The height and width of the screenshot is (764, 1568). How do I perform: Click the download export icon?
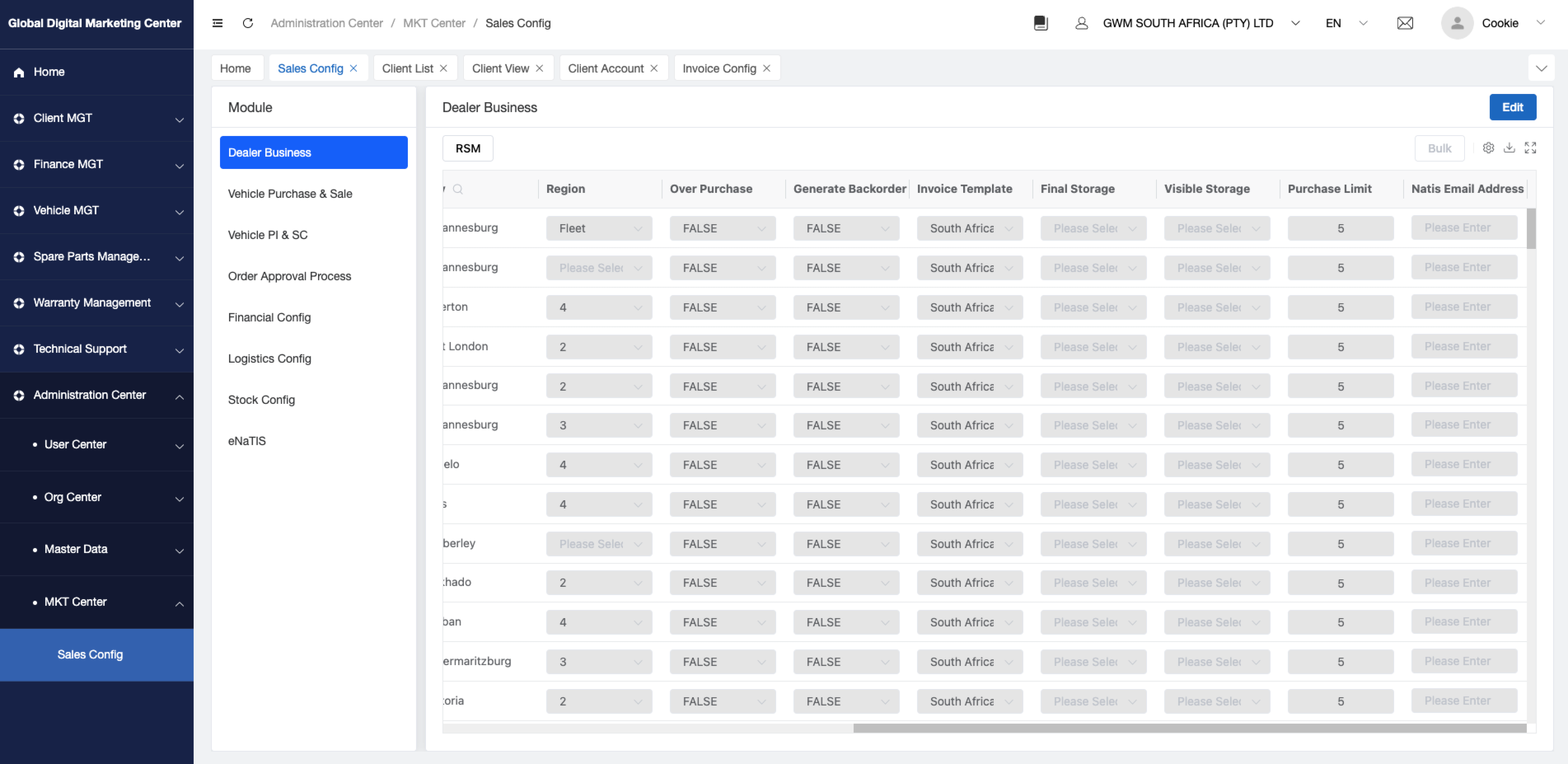[1509, 148]
